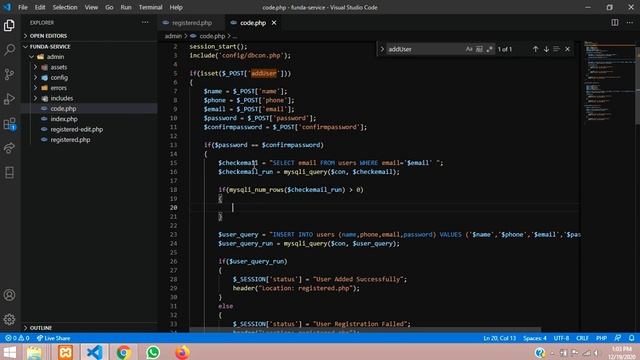The width and height of the screenshot is (640, 360).
Task: Click CRLF end-of-line setting
Action: click(x=582, y=338)
